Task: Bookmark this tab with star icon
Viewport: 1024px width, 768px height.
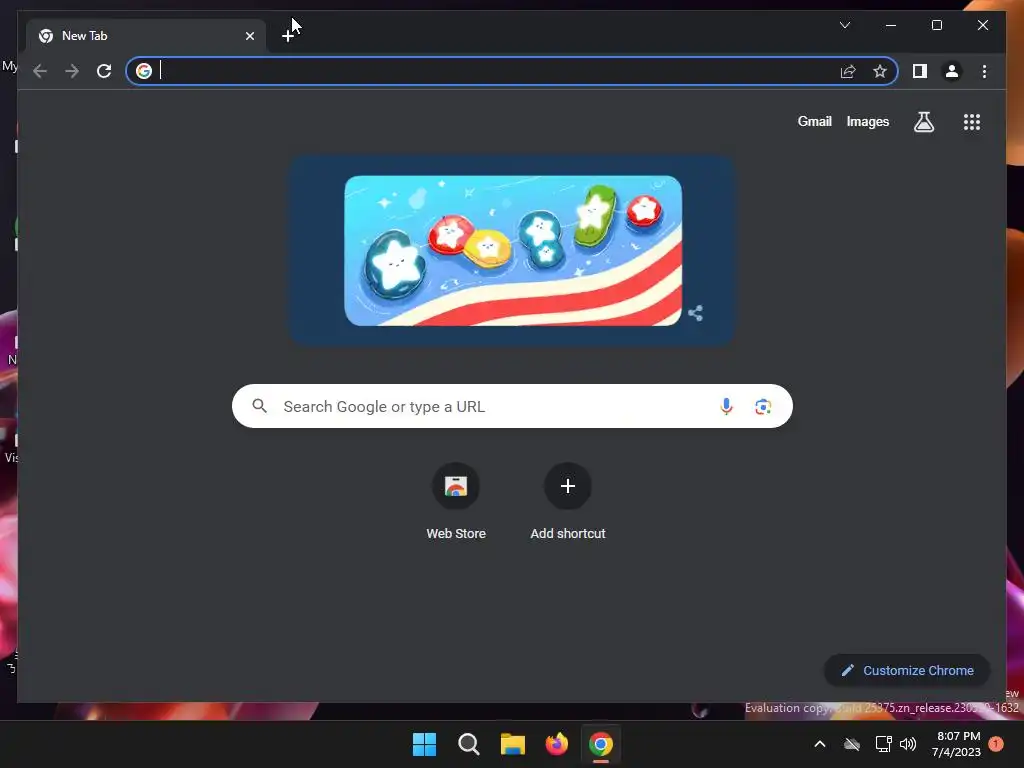Action: pyautogui.click(x=880, y=71)
